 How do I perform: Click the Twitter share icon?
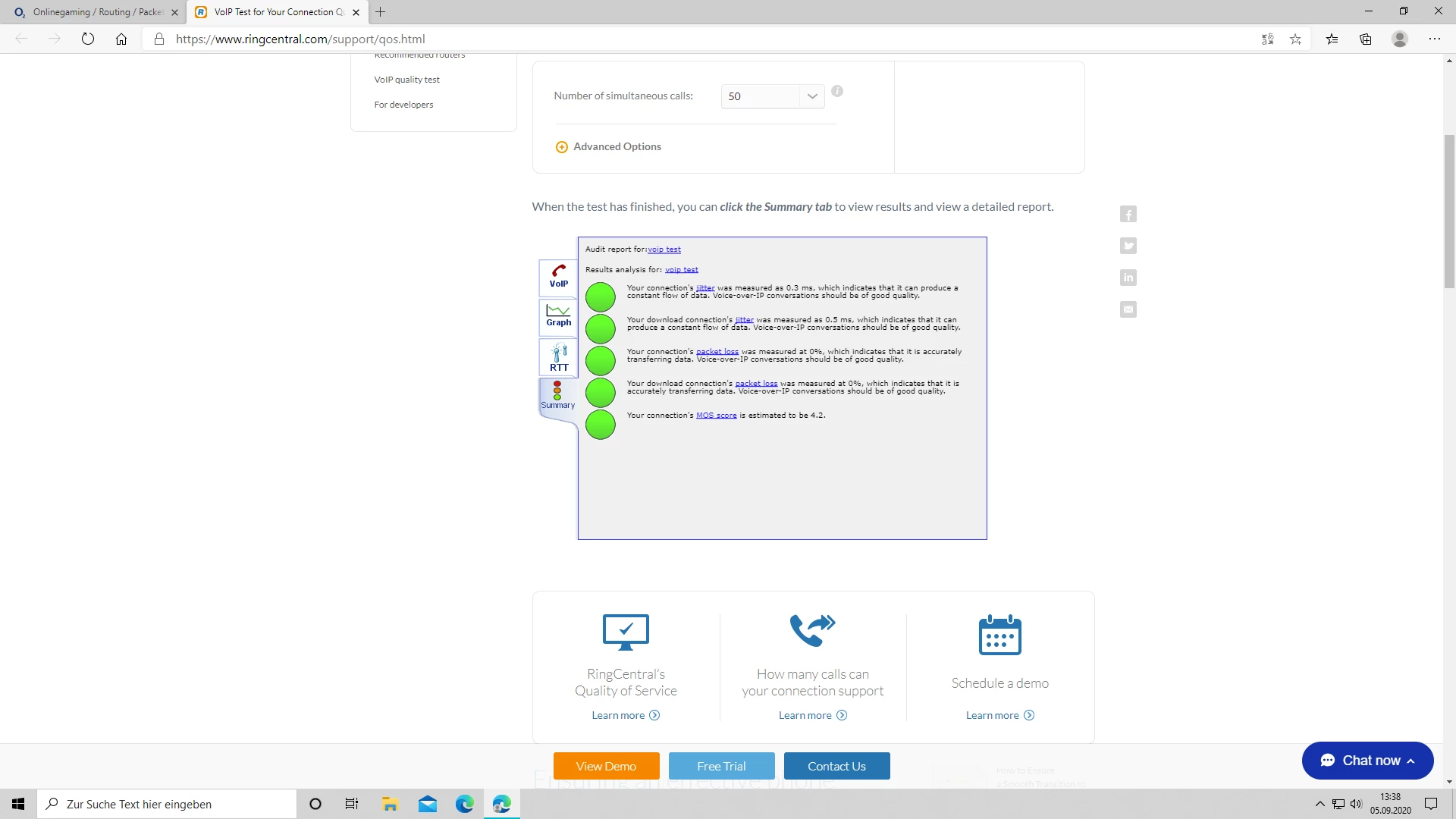(1128, 246)
